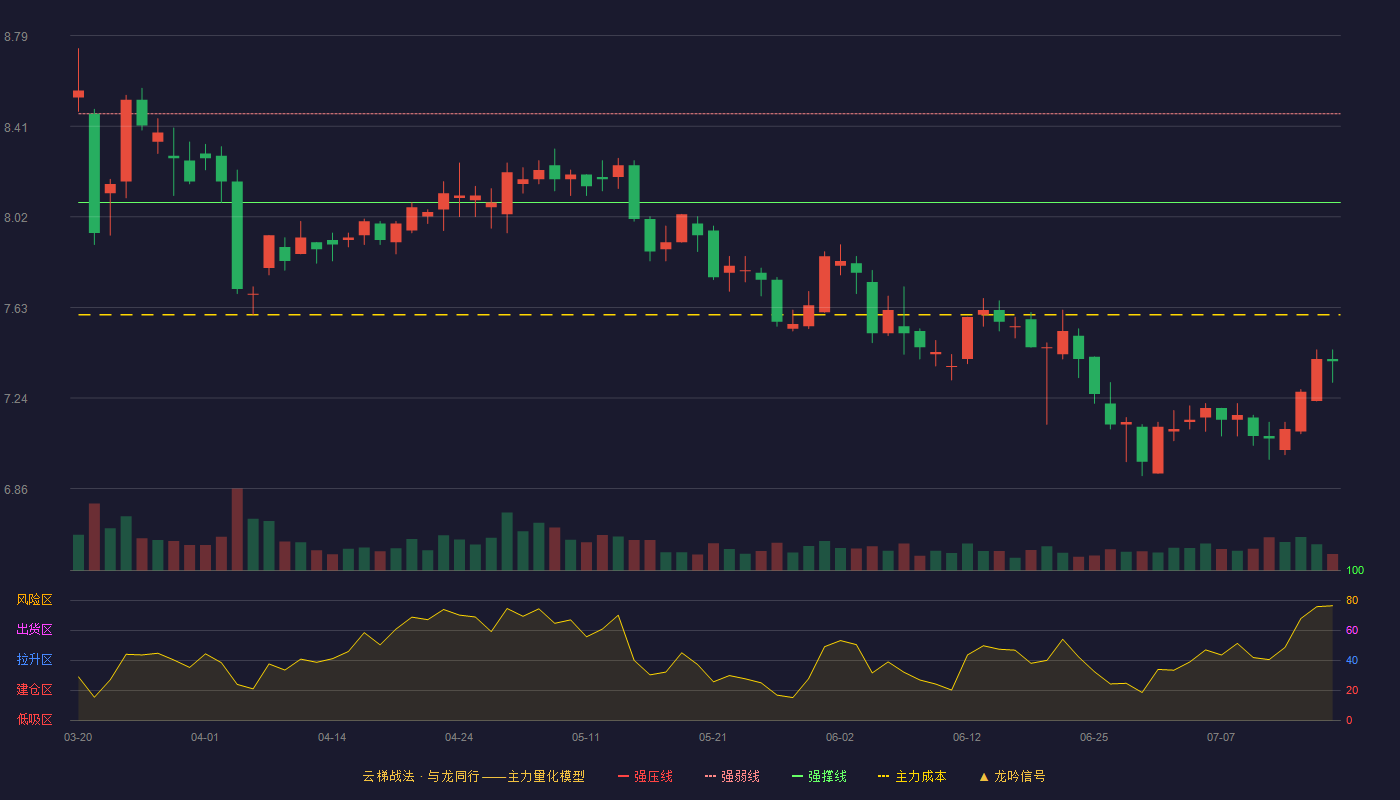
Task: Toggle the 强撑线 legend item
Action: 819,776
